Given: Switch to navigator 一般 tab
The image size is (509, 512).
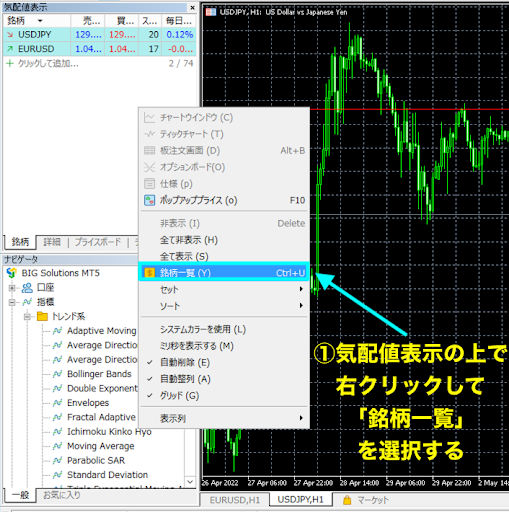Looking at the screenshot, I should (20, 495).
